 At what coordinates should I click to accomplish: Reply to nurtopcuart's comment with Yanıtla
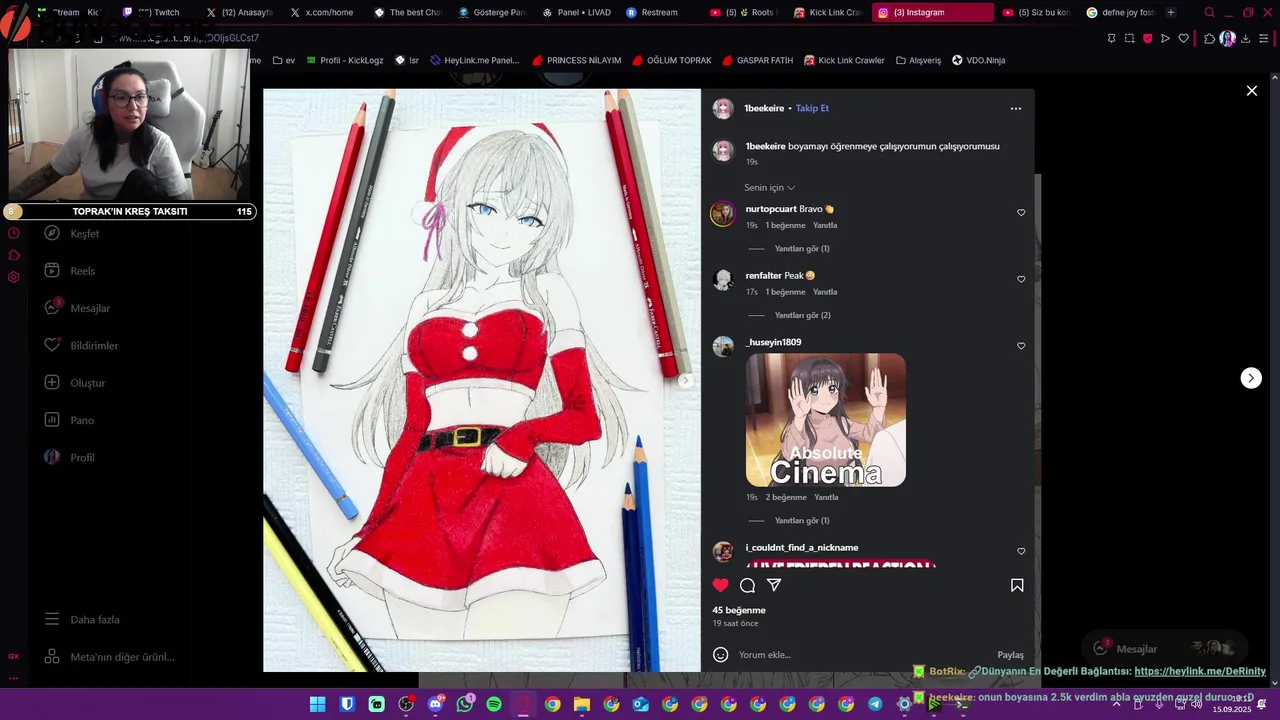(825, 225)
